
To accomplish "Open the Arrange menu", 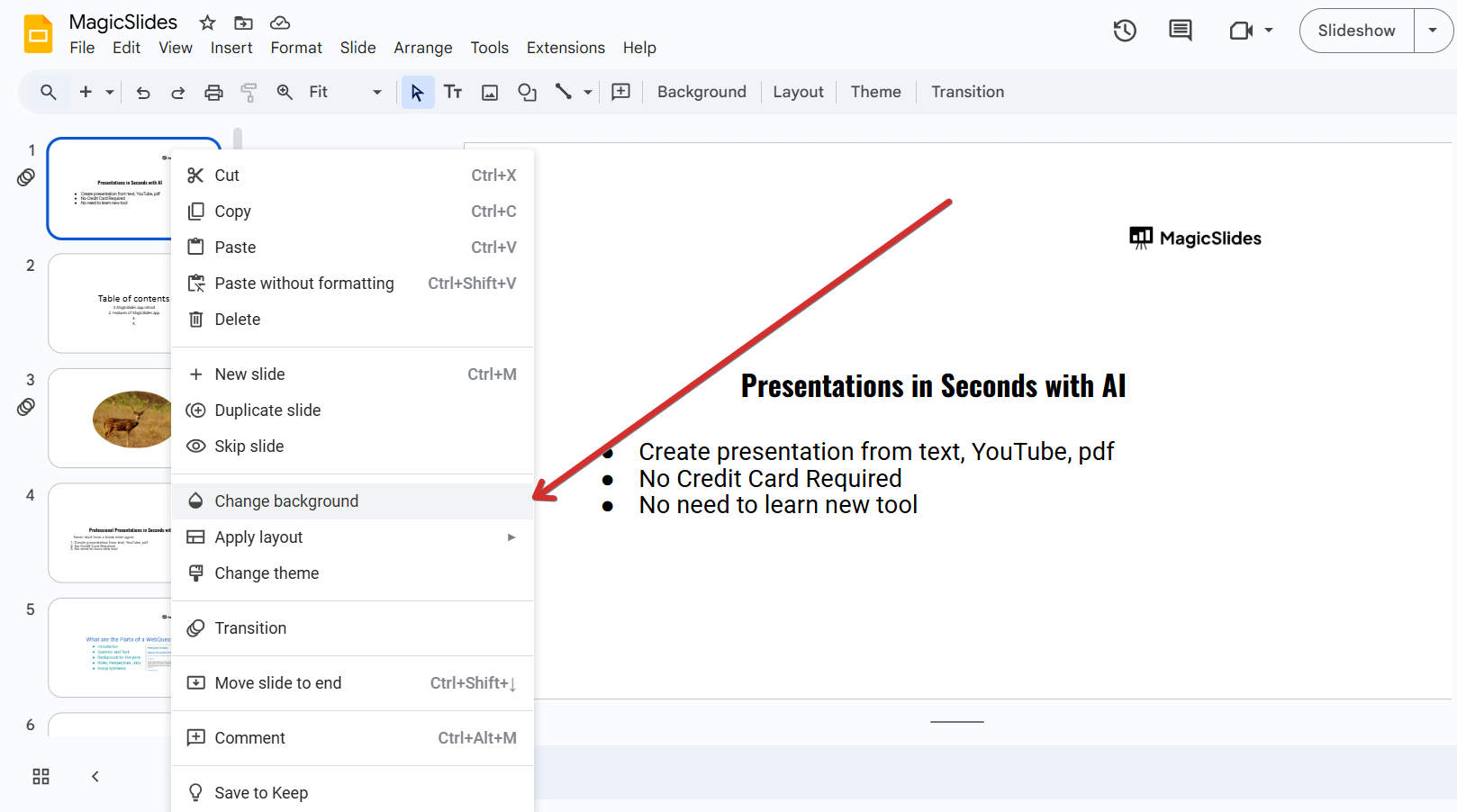I will click(423, 48).
